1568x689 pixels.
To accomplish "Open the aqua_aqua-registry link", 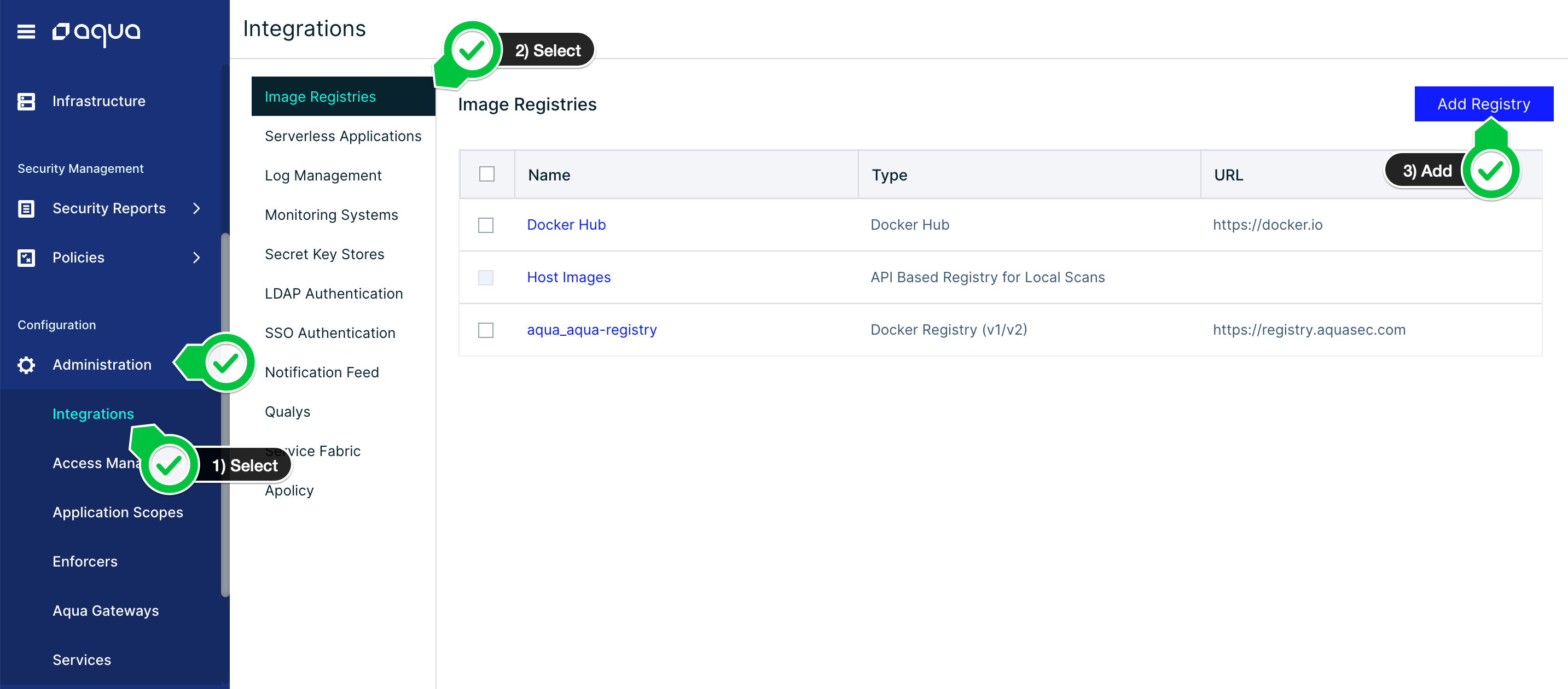I will tap(591, 330).
